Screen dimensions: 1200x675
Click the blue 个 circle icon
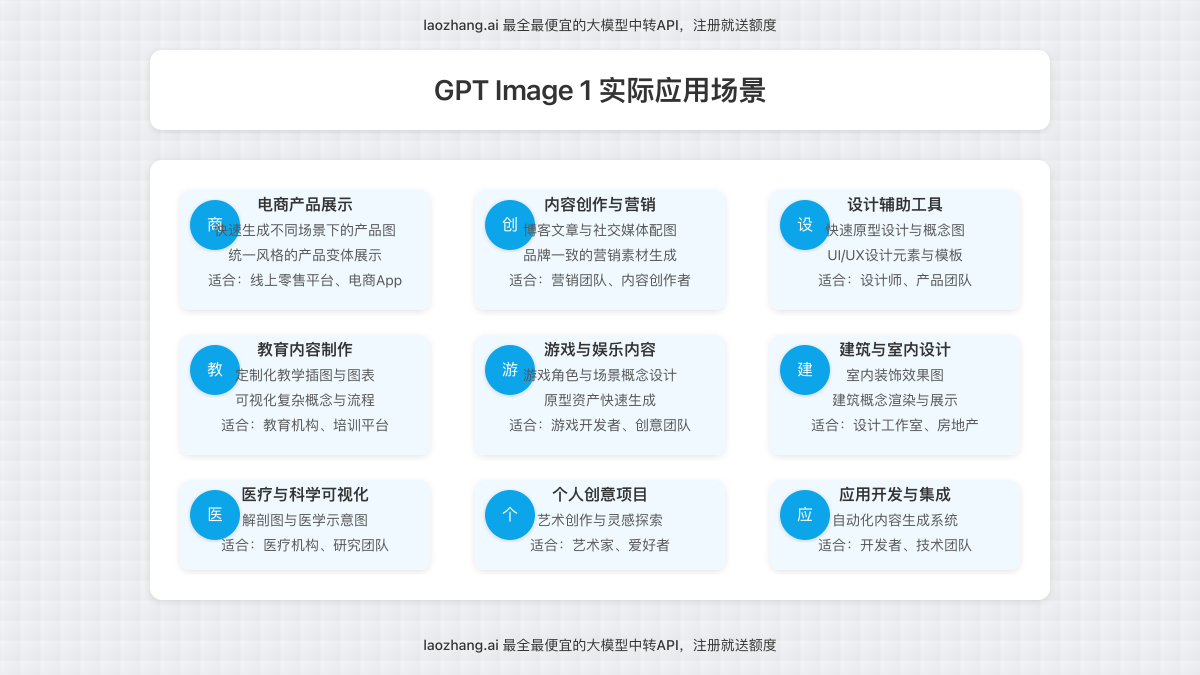[x=510, y=515]
